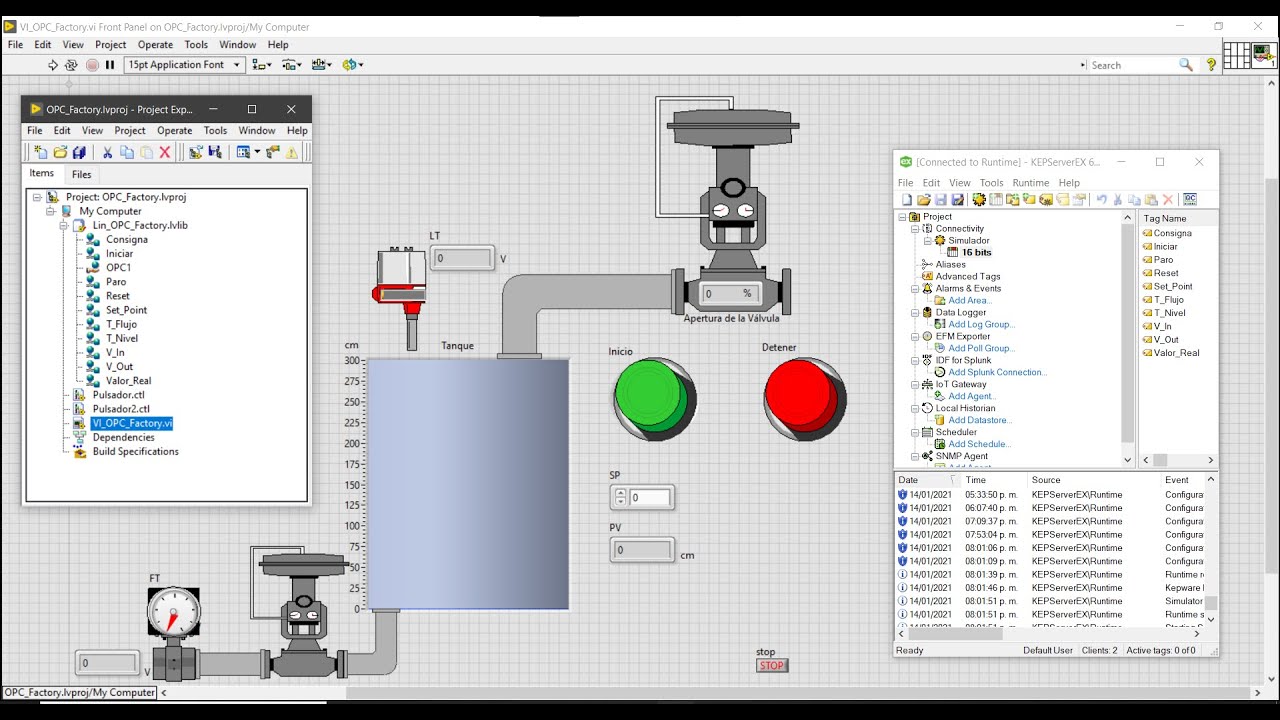Click the Add Datastore link

click(x=979, y=420)
